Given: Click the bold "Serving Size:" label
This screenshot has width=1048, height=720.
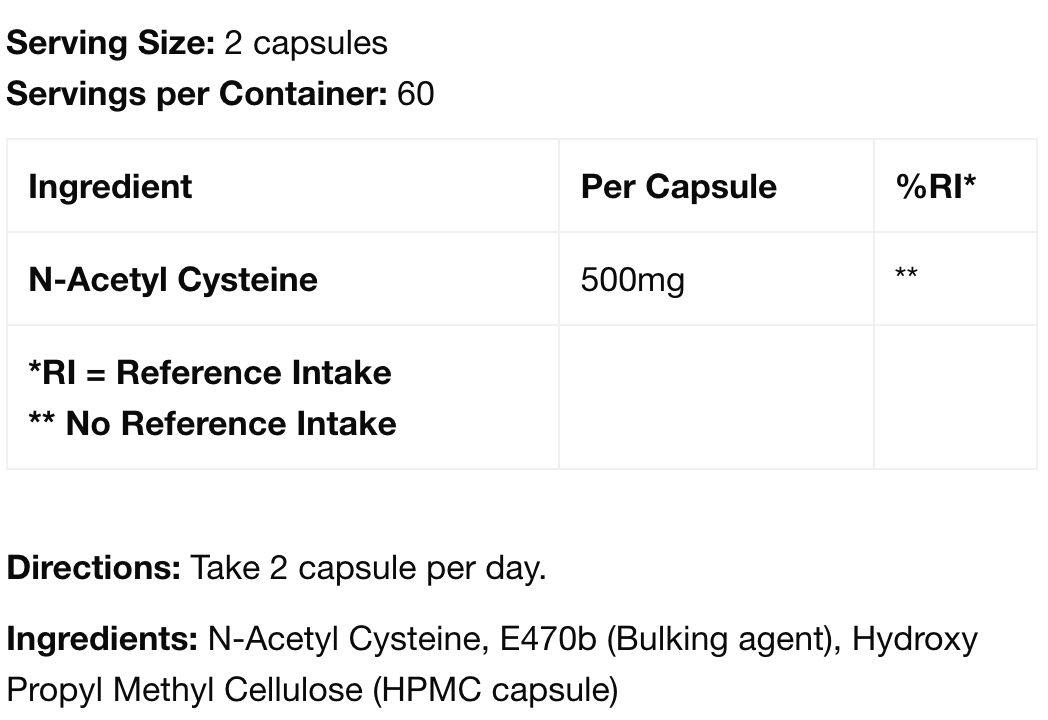Looking at the screenshot, I should click(110, 43).
